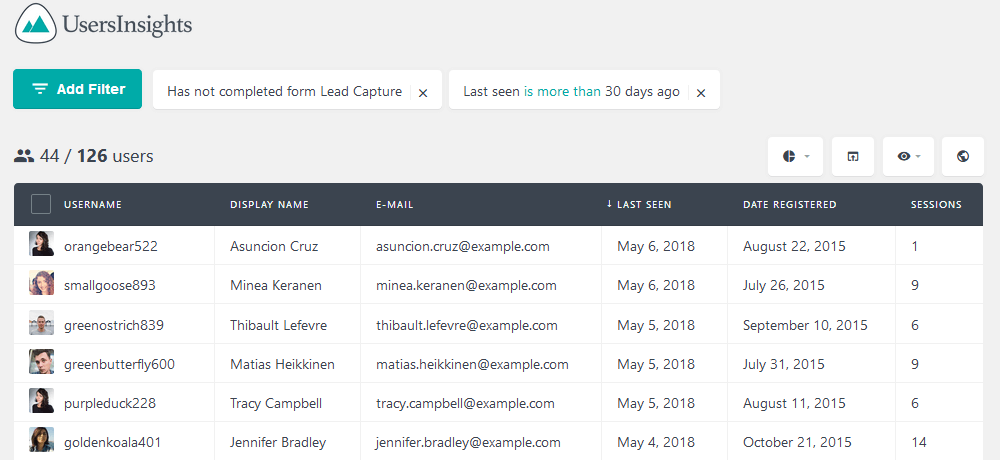This screenshot has width=1000, height=460.
Task: Click the greenostrich839 avatar thumbnail
Action: click(x=41, y=323)
